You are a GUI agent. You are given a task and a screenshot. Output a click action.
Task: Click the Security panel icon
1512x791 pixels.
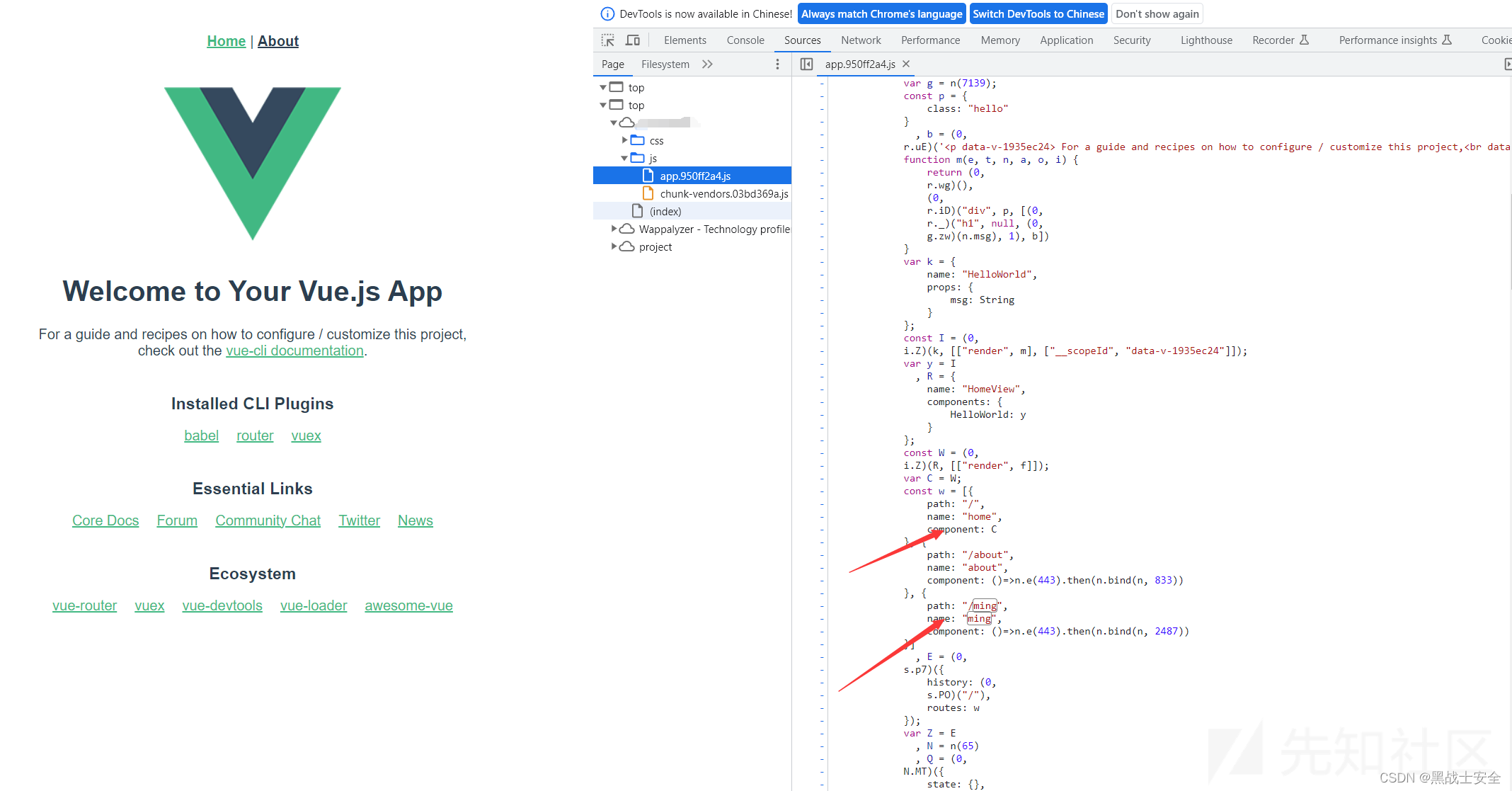click(x=1131, y=41)
